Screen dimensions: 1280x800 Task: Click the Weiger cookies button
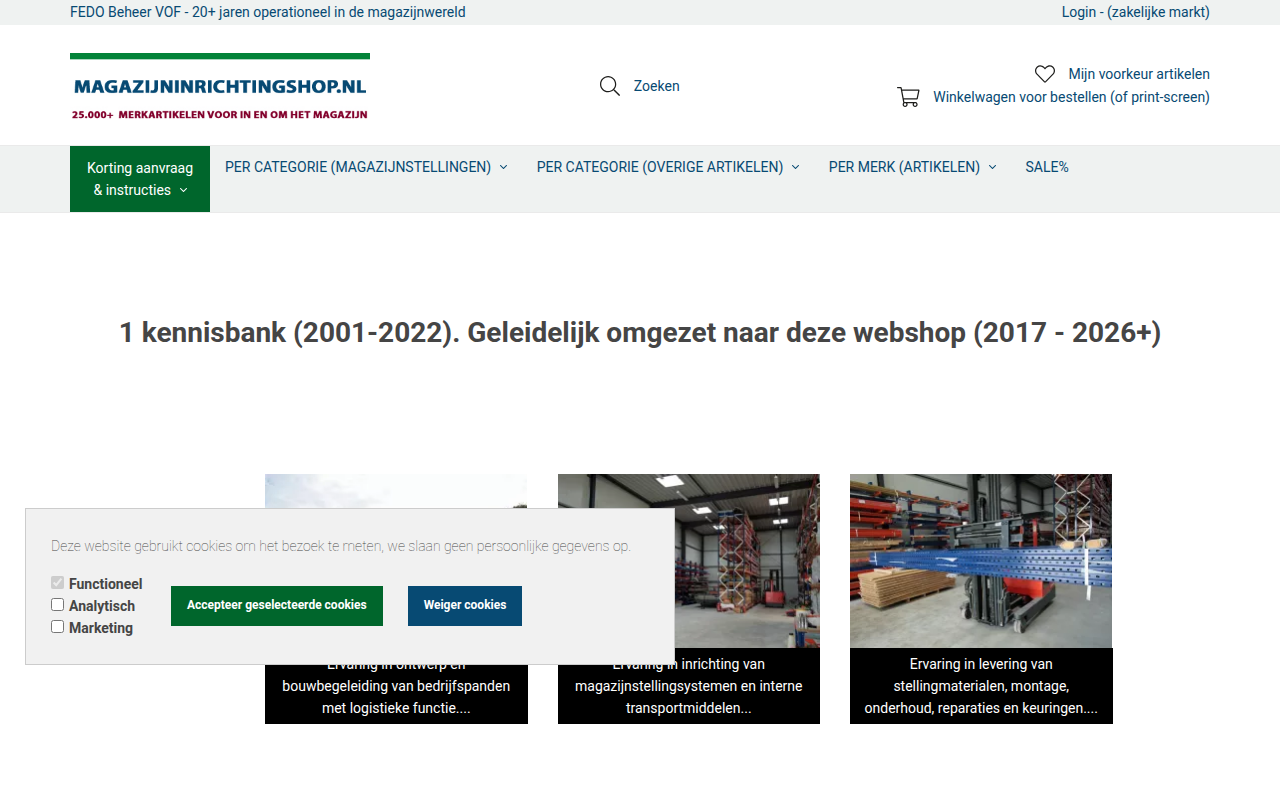pyautogui.click(x=465, y=606)
